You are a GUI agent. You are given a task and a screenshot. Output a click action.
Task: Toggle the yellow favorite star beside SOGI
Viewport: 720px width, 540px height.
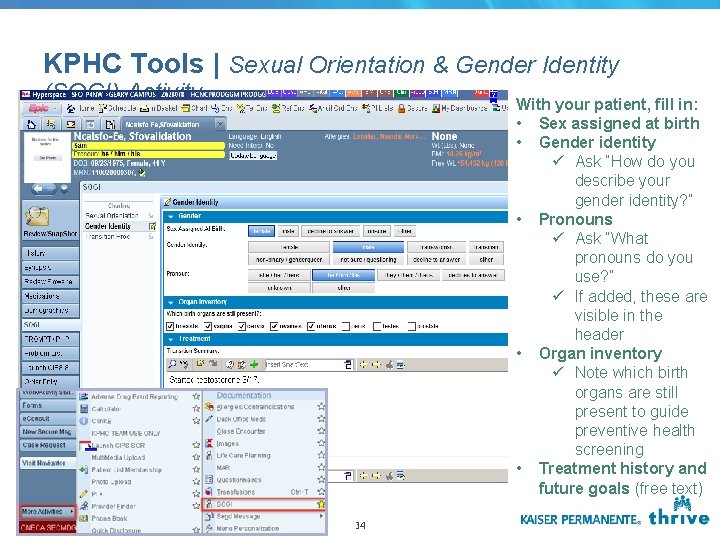tap(321, 504)
